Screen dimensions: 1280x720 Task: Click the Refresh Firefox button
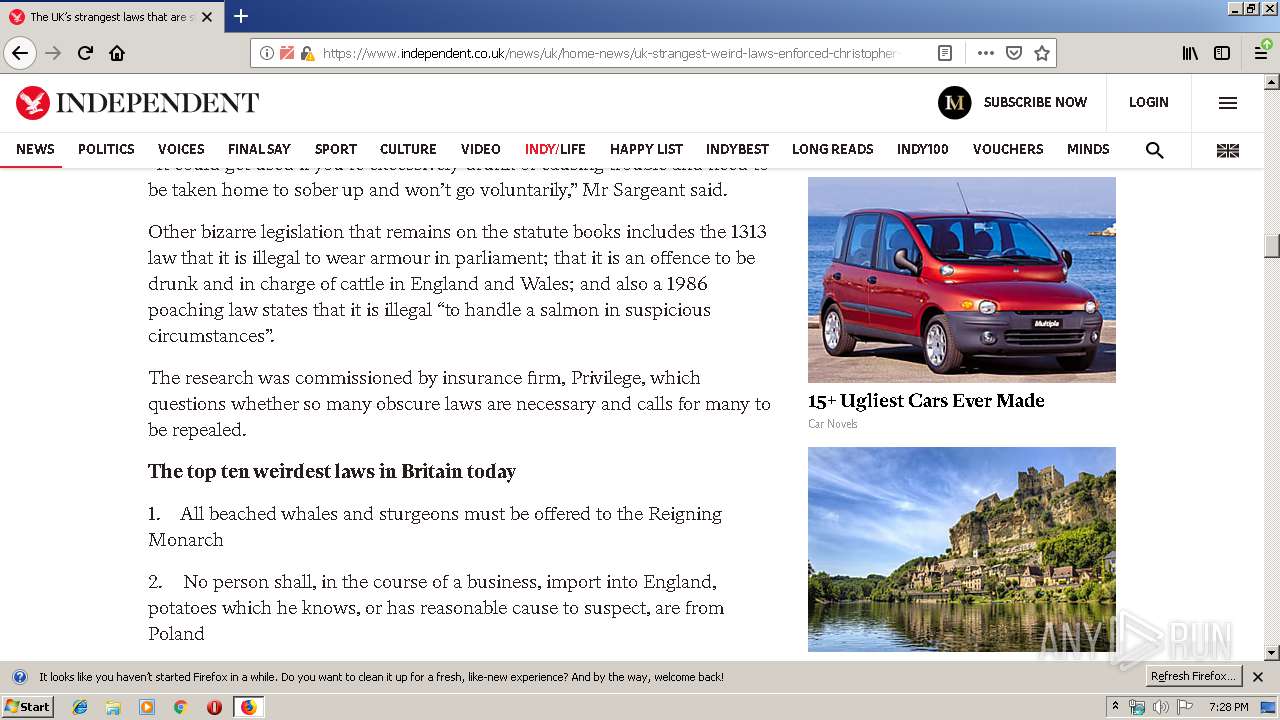1193,677
